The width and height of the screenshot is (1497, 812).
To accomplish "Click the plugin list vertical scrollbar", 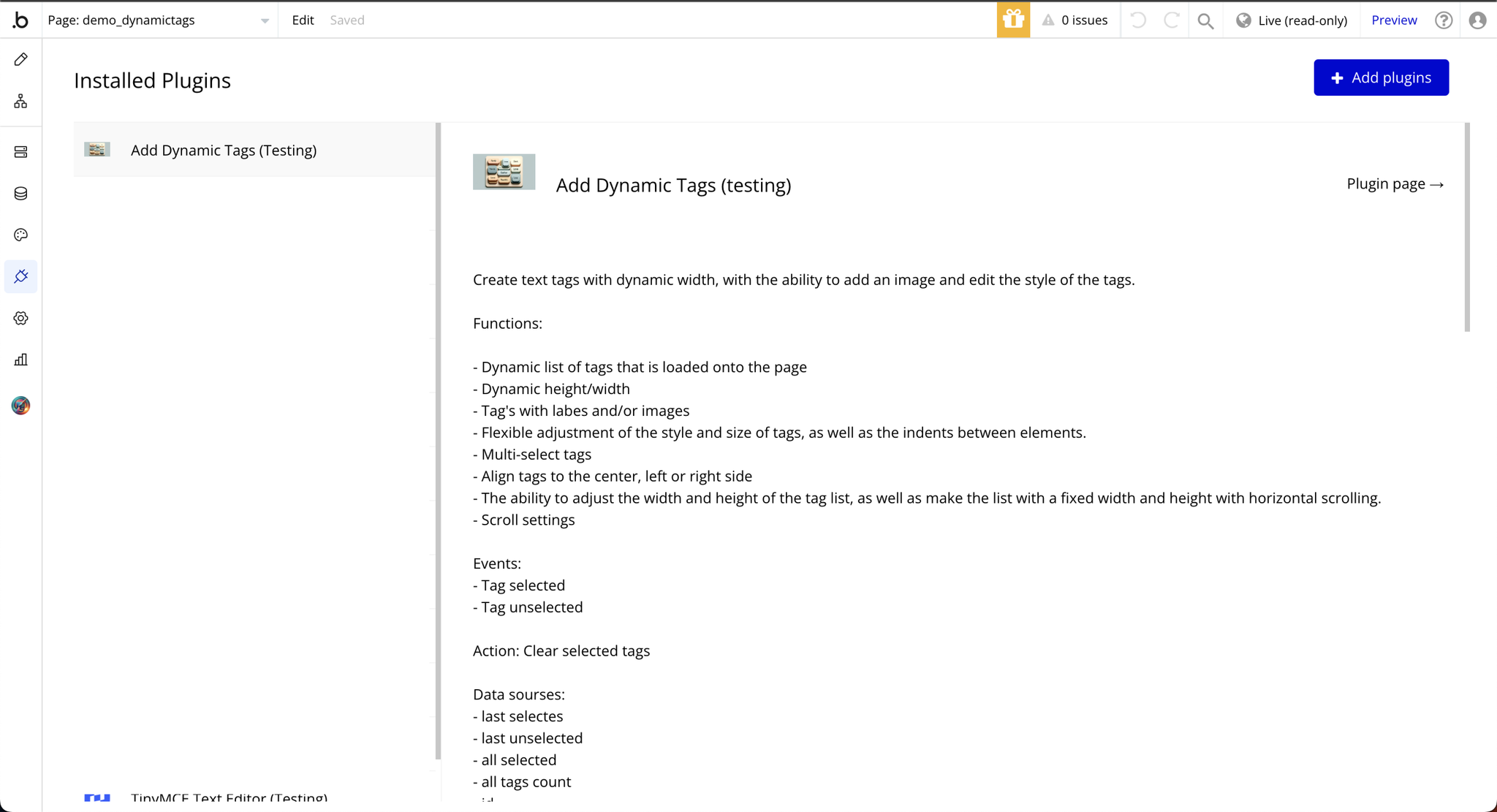I will click(x=438, y=441).
